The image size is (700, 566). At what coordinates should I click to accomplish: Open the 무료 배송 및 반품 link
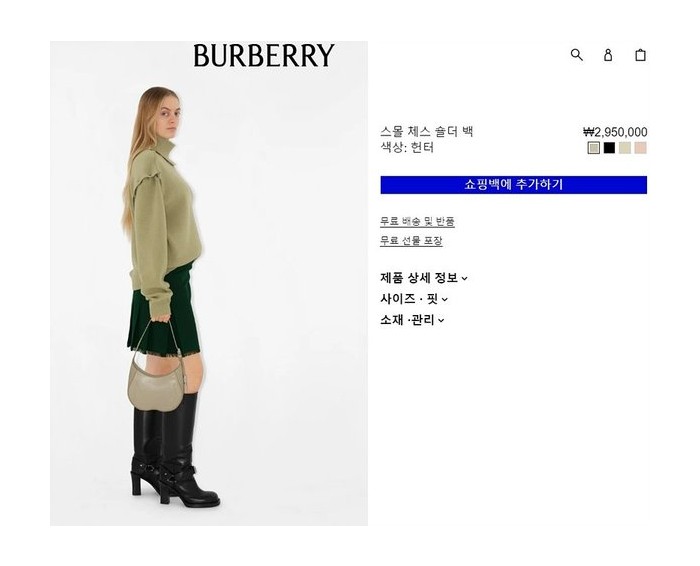[x=417, y=221]
